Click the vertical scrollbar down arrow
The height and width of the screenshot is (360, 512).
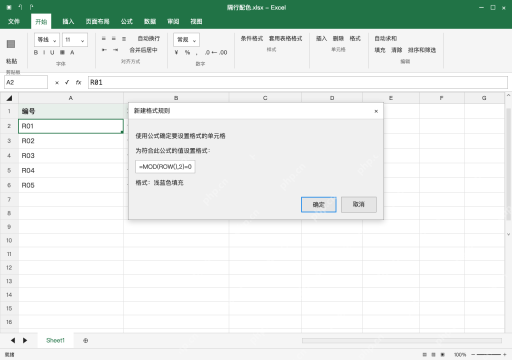[508, 234]
